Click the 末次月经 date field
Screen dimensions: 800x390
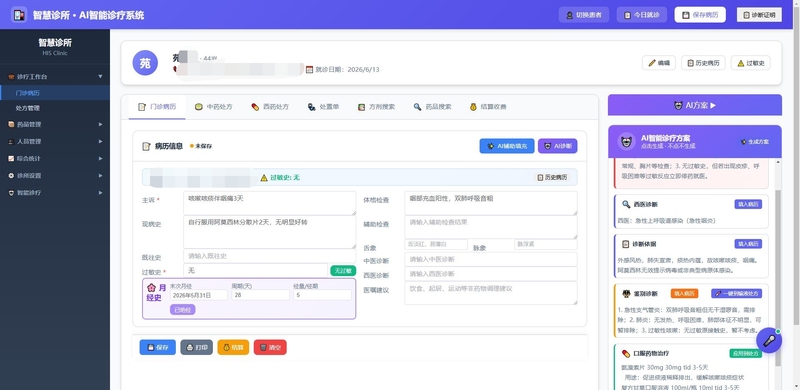point(199,295)
